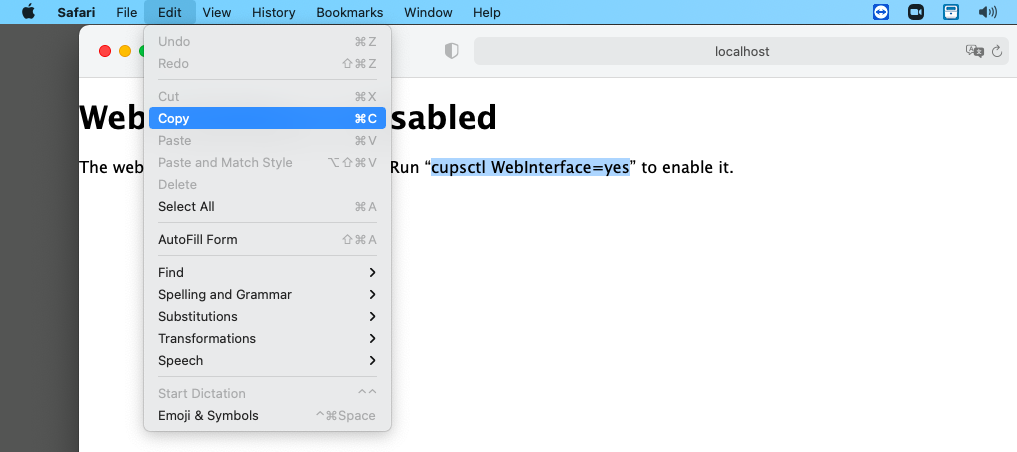
Task: Close the Safari window with red button
Action: [x=105, y=51]
